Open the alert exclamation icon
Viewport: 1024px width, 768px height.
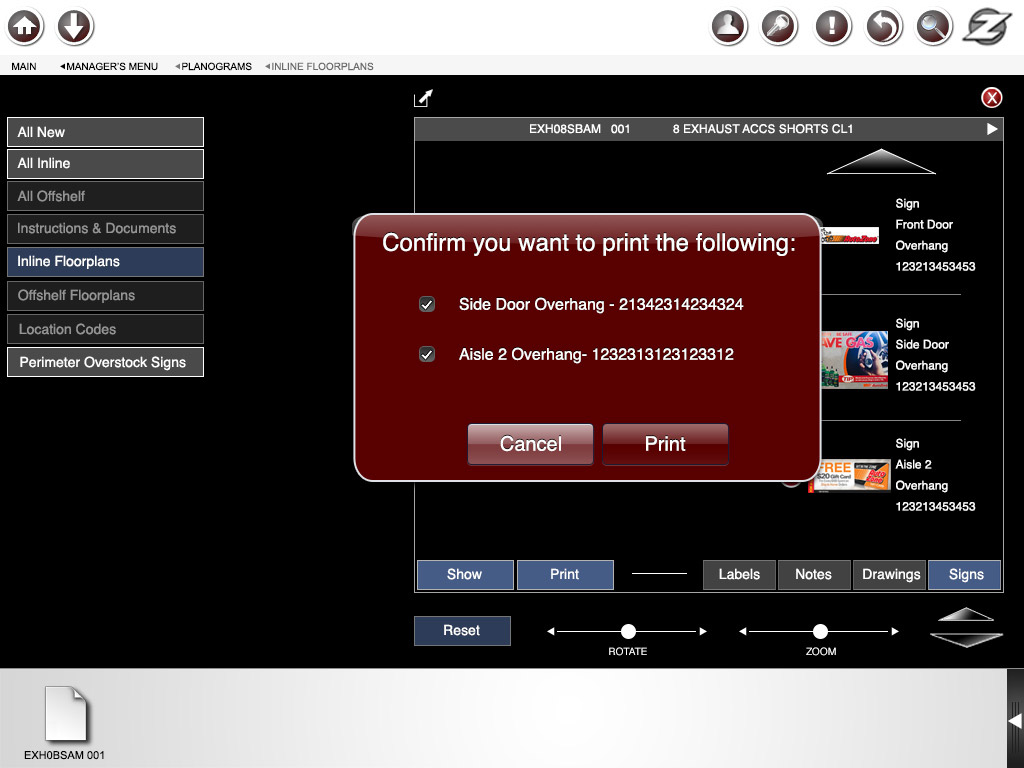tap(832, 27)
